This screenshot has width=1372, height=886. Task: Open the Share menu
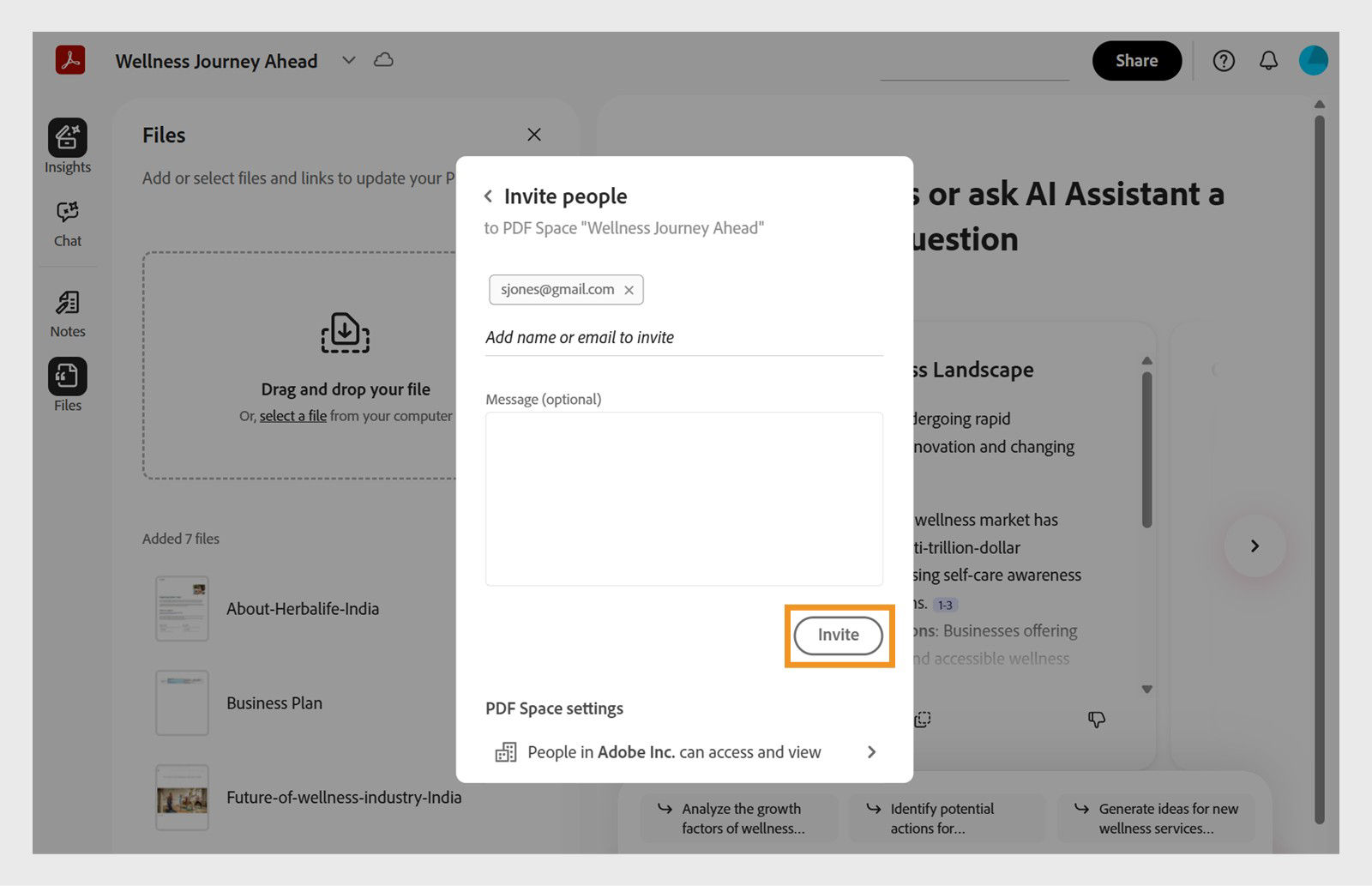click(1136, 60)
